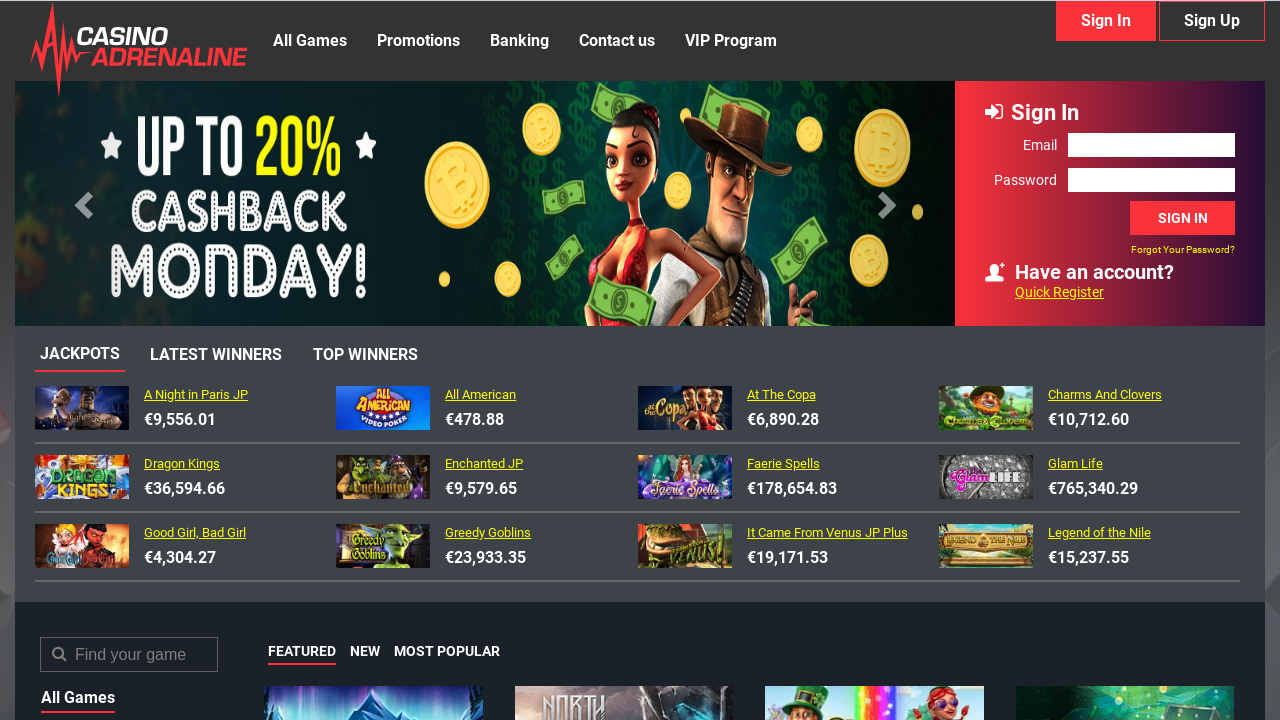Click the Sign Up button in header
This screenshot has height=720, width=1280.
pos(1212,21)
